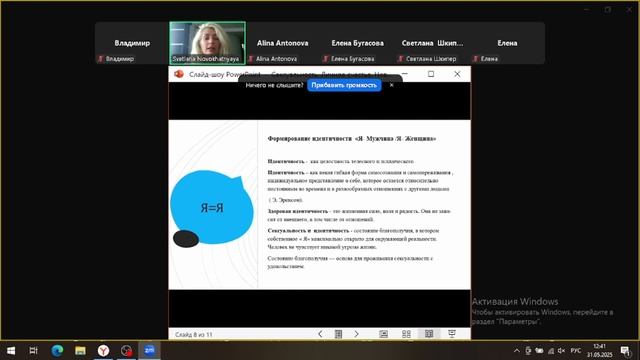The width and height of the screenshot is (640, 360).
Task: Open the Windows Start menu
Action: coord(11,350)
